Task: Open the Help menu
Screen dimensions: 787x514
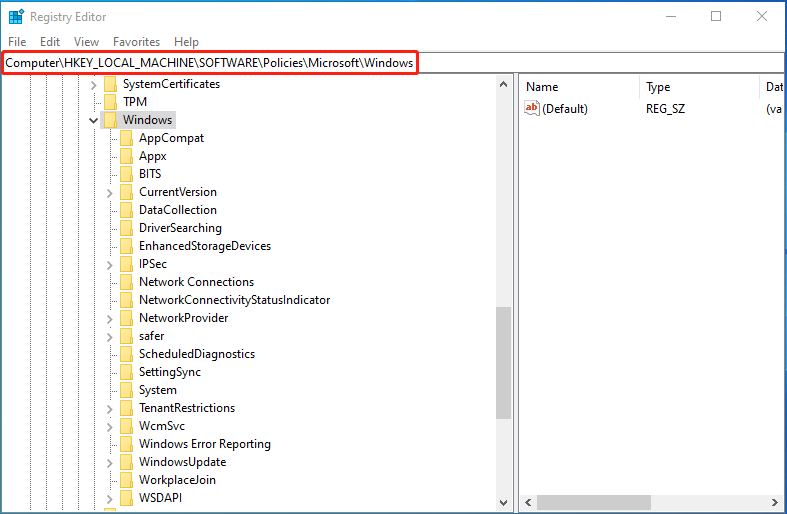Action: (186, 42)
